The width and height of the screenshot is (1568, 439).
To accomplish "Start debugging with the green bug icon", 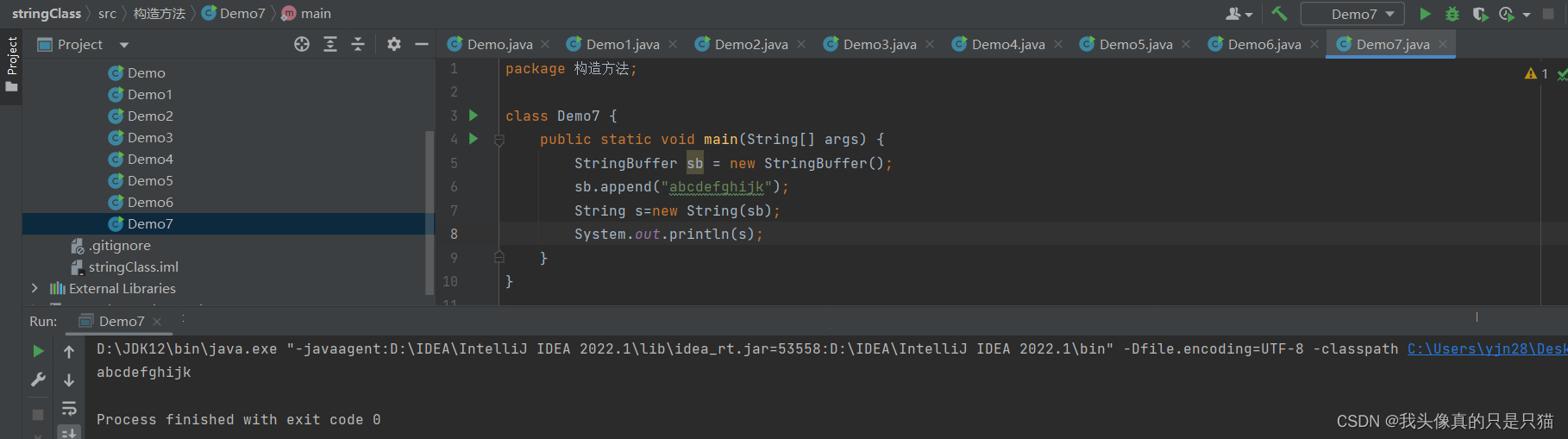I will pyautogui.click(x=1452, y=14).
